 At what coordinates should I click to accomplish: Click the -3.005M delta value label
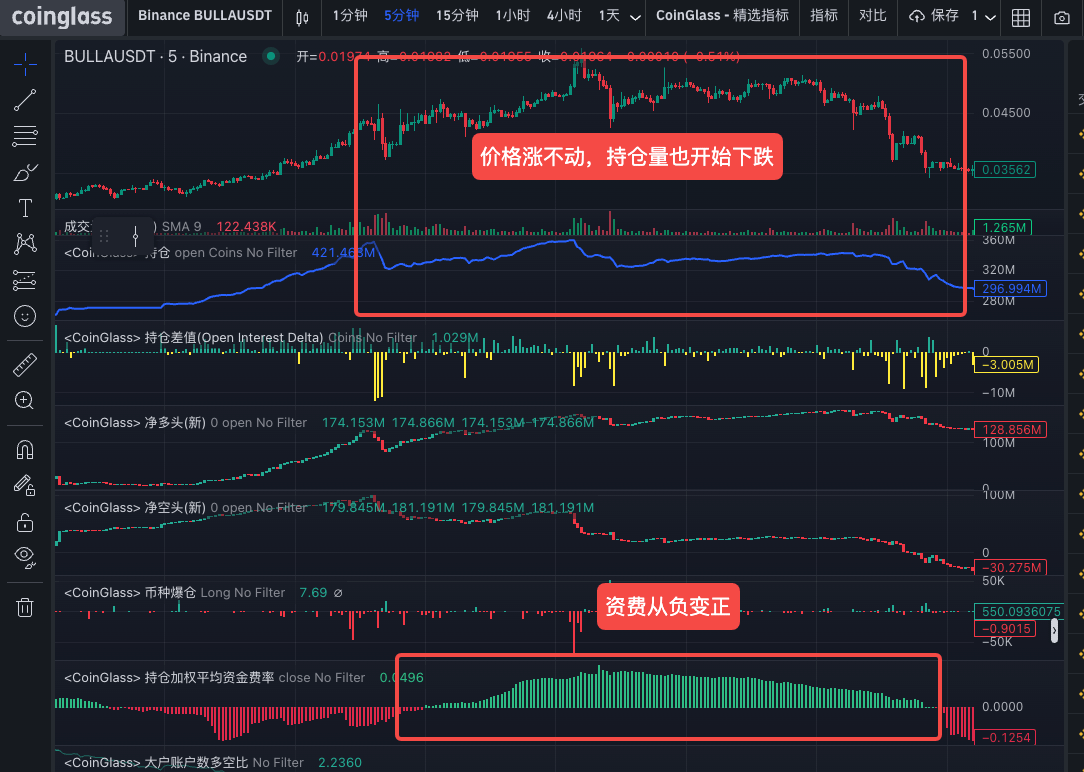click(x=1006, y=365)
